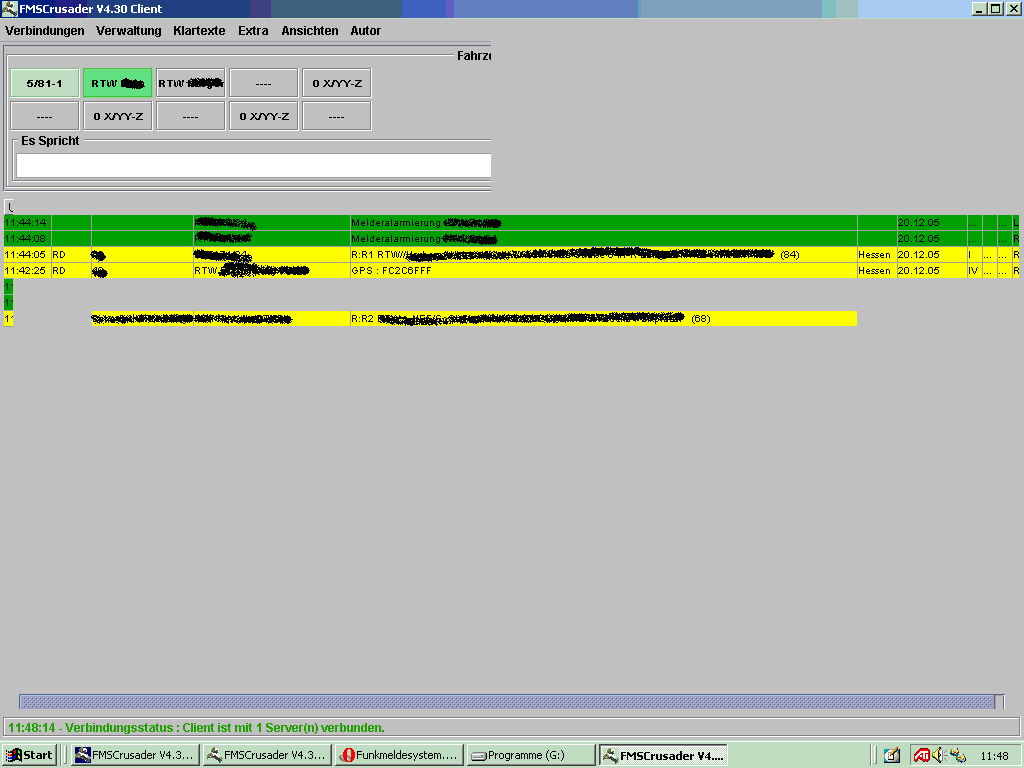Click the Autor menu item

pos(365,31)
